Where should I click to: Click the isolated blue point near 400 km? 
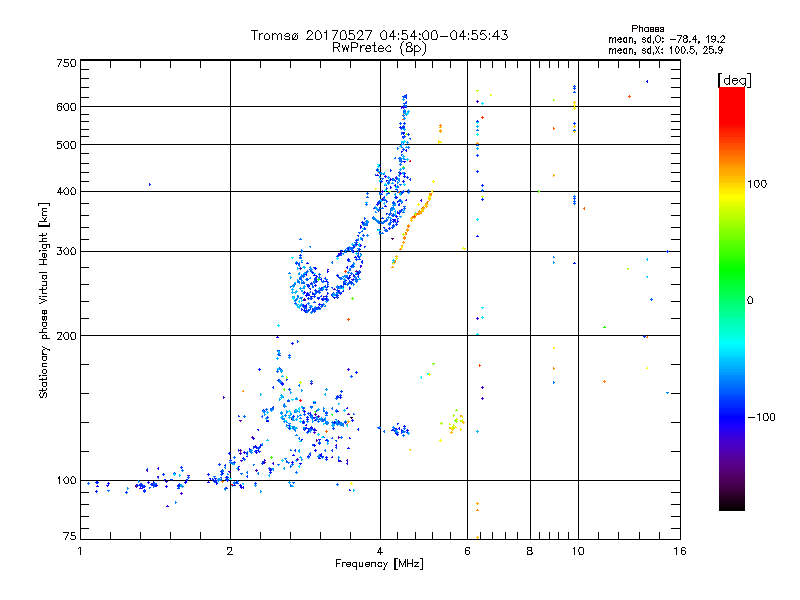(149, 185)
